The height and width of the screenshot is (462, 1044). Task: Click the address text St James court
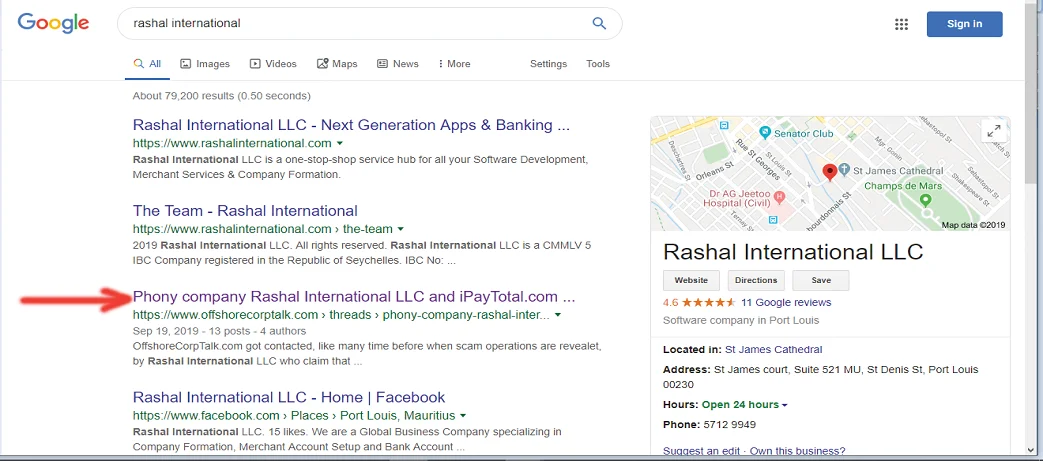(x=820, y=377)
